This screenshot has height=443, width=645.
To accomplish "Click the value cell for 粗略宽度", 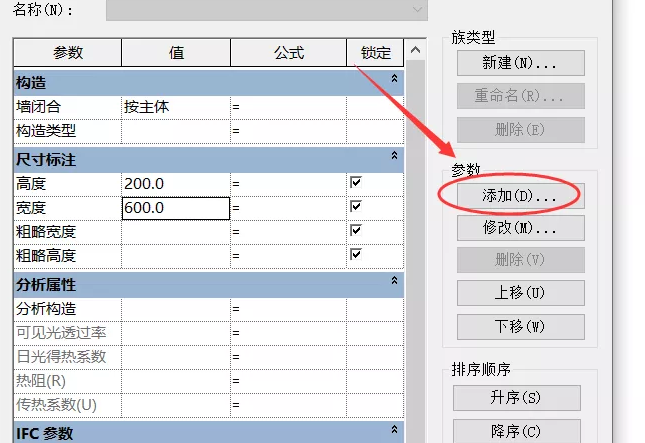I will pos(176,232).
